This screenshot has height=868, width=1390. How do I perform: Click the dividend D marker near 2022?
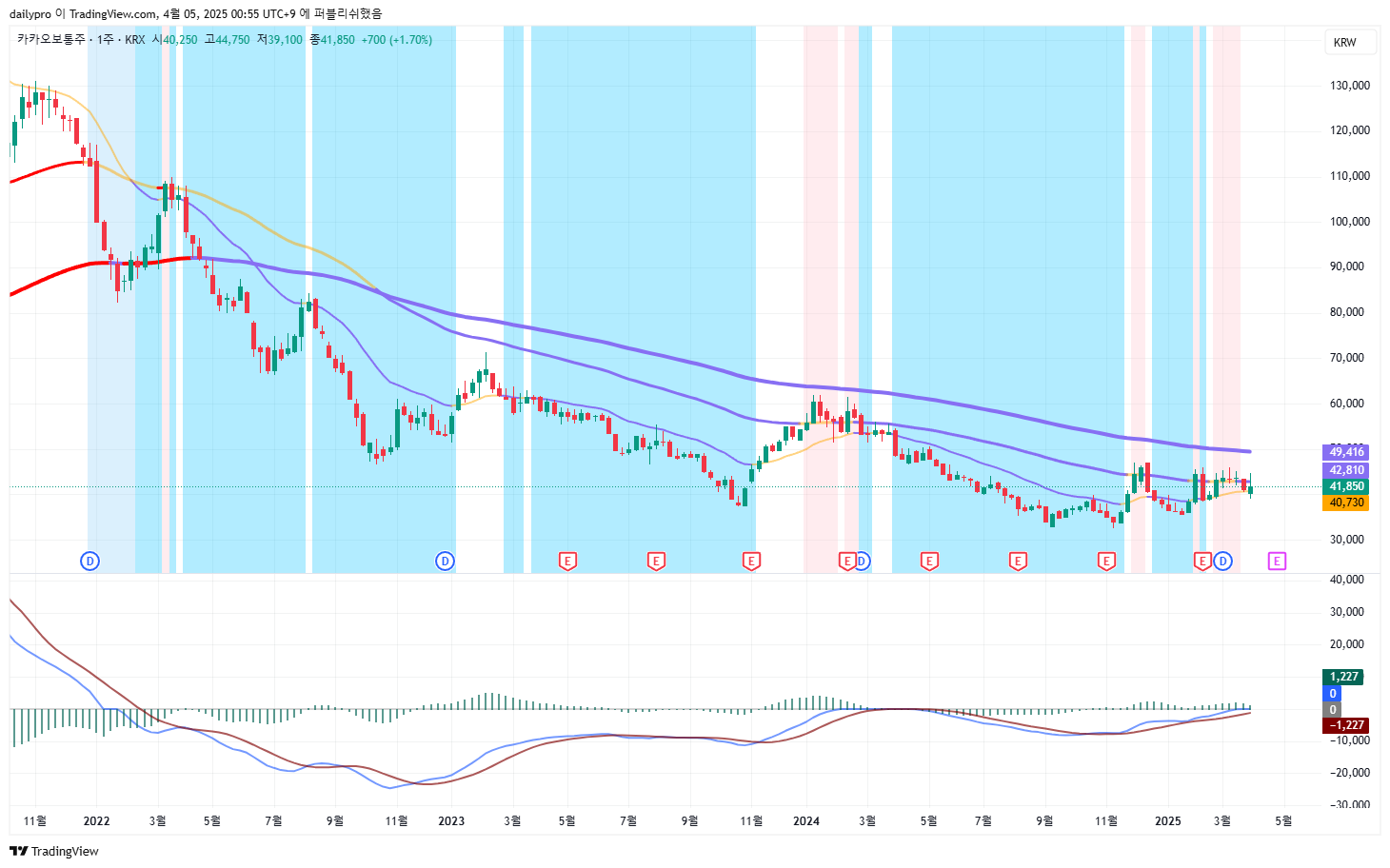point(89,562)
